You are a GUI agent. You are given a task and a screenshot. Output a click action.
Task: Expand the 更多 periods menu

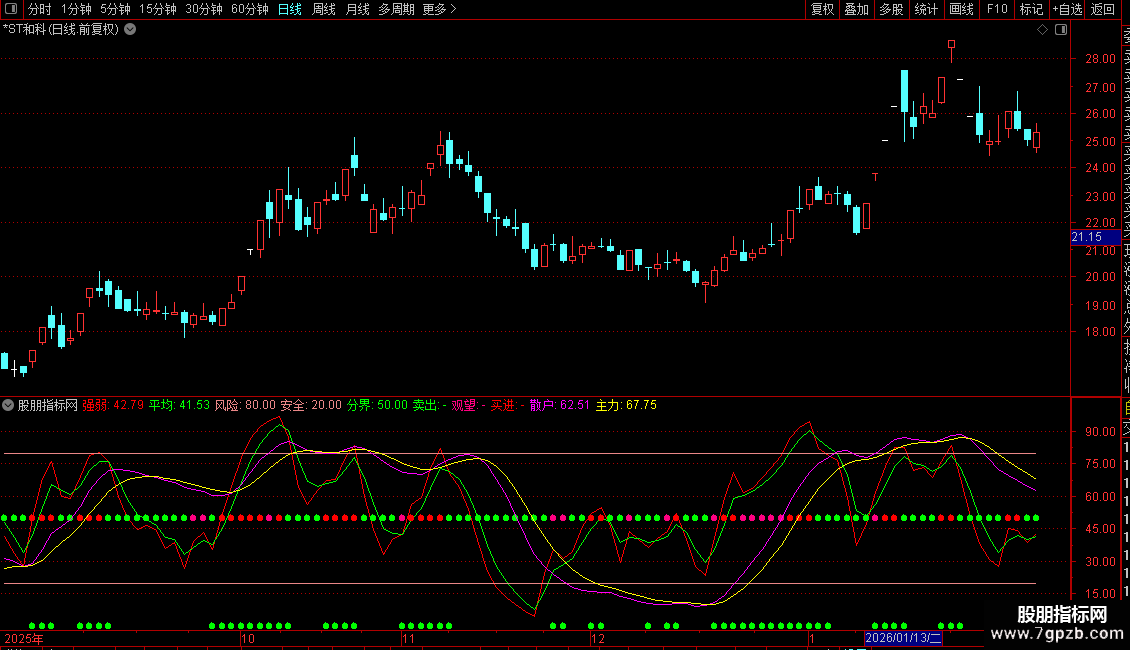click(439, 10)
